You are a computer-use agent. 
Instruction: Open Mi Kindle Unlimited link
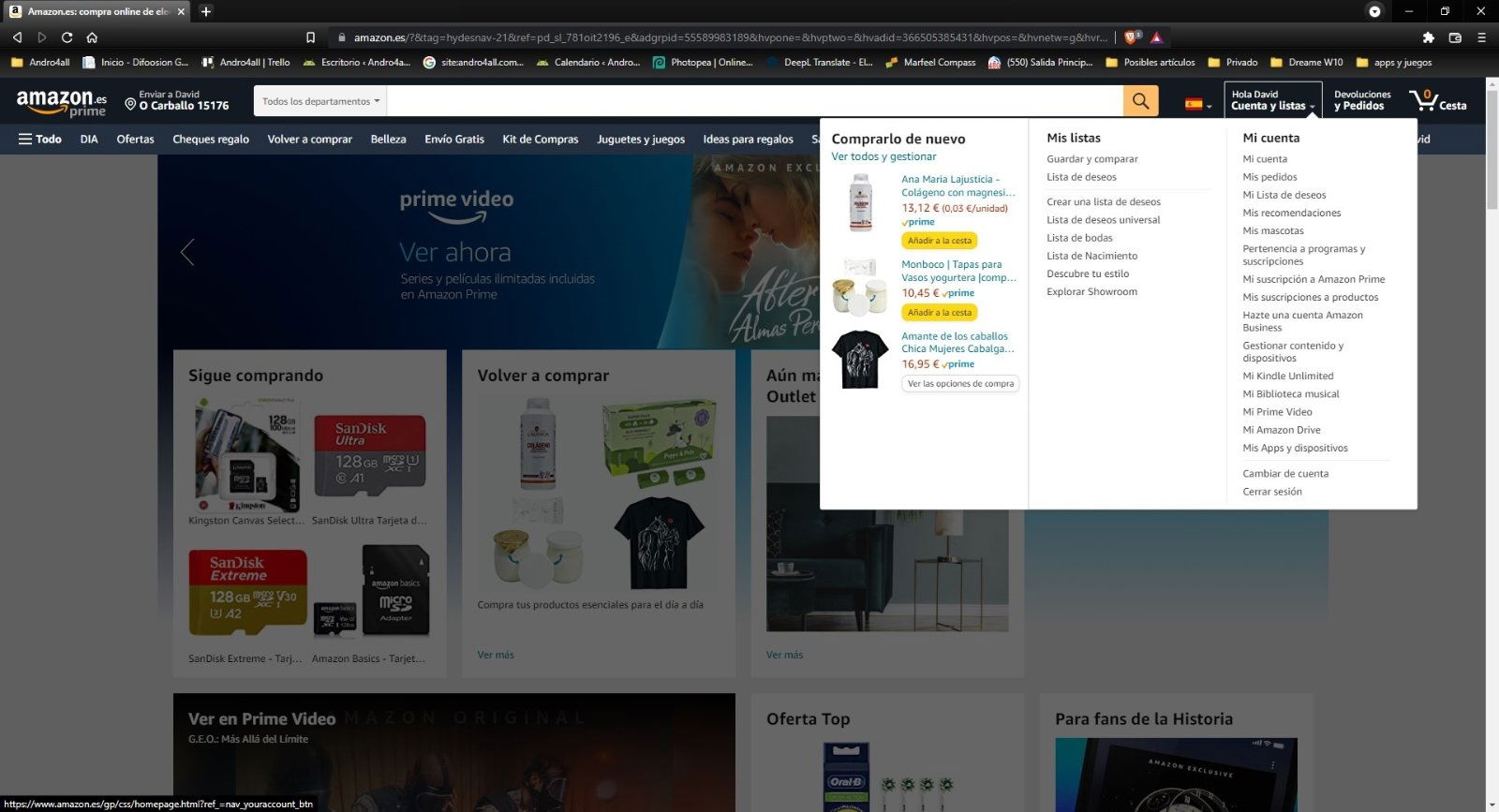click(1287, 376)
